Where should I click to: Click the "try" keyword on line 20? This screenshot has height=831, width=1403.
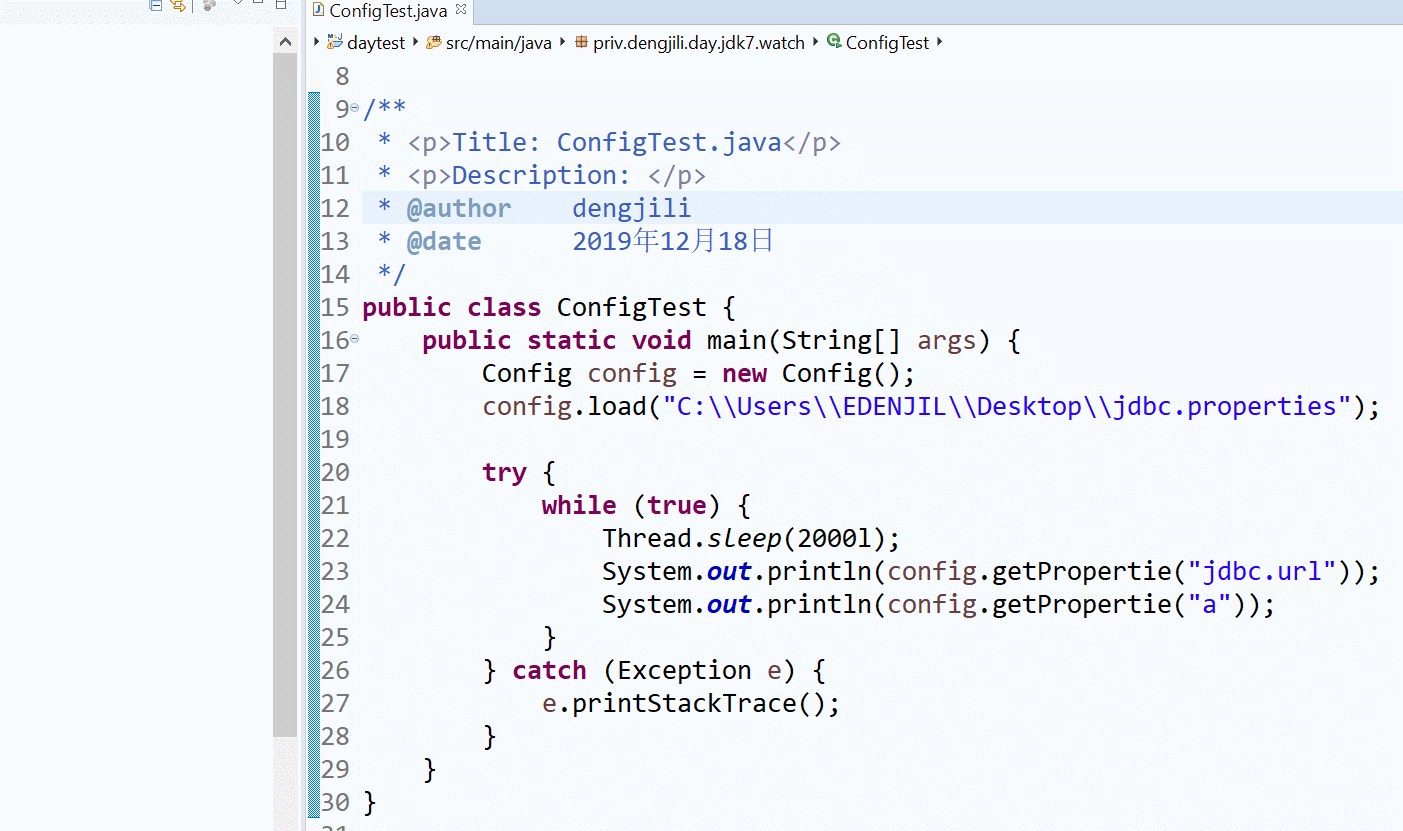click(504, 472)
